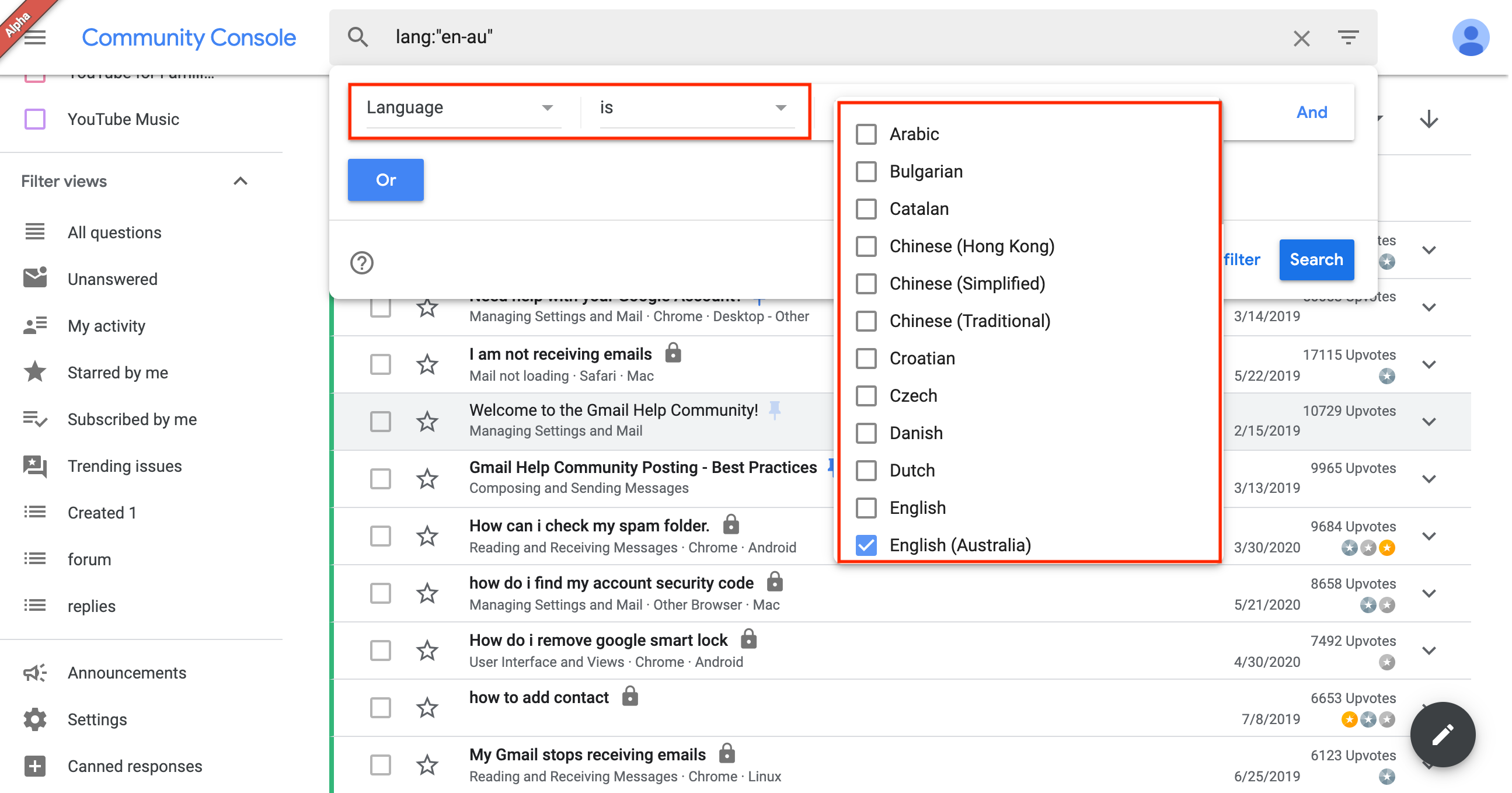Viewport: 1512px width, 793px height.
Task: Open the forum filter view
Action: 89,559
